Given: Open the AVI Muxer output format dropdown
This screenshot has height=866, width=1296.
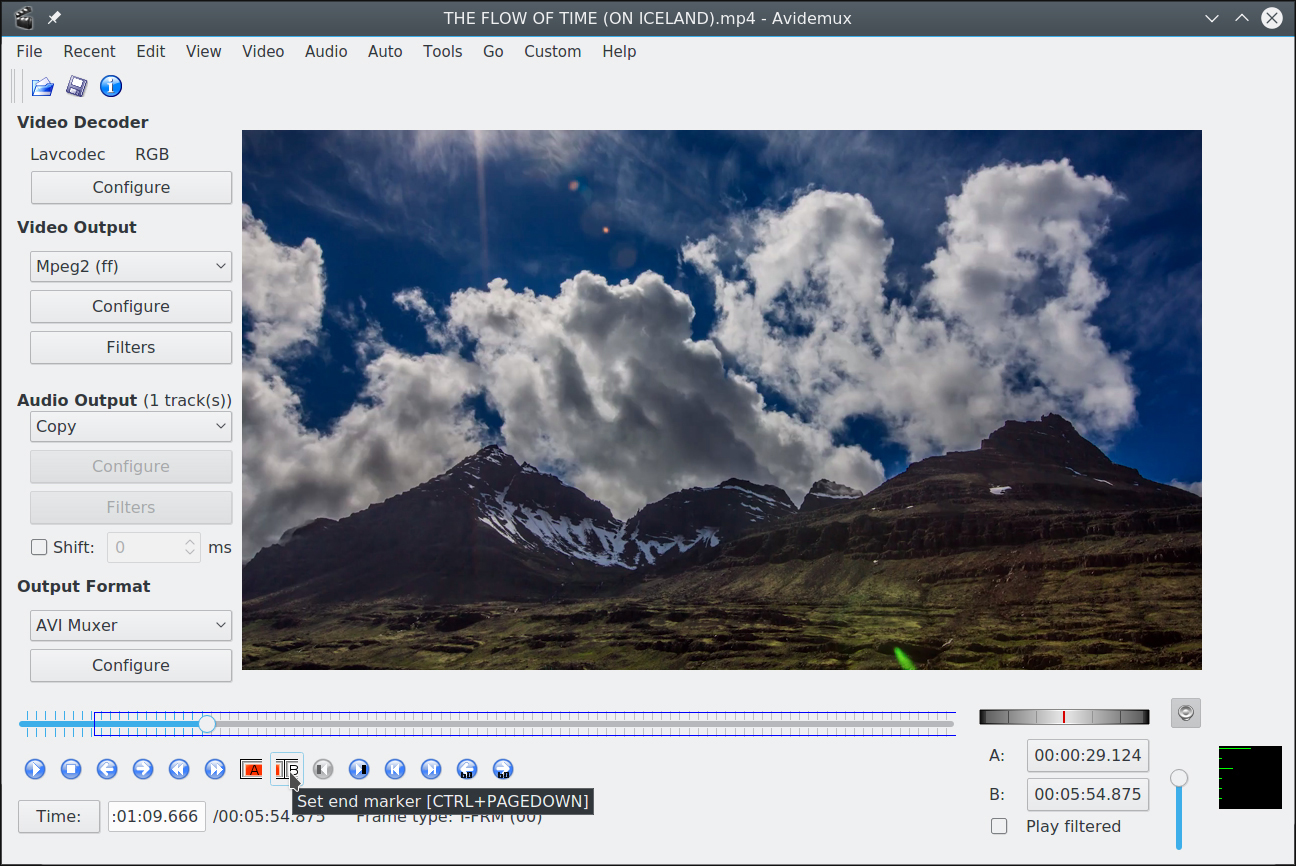Looking at the screenshot, I should [x=131, y=625].
